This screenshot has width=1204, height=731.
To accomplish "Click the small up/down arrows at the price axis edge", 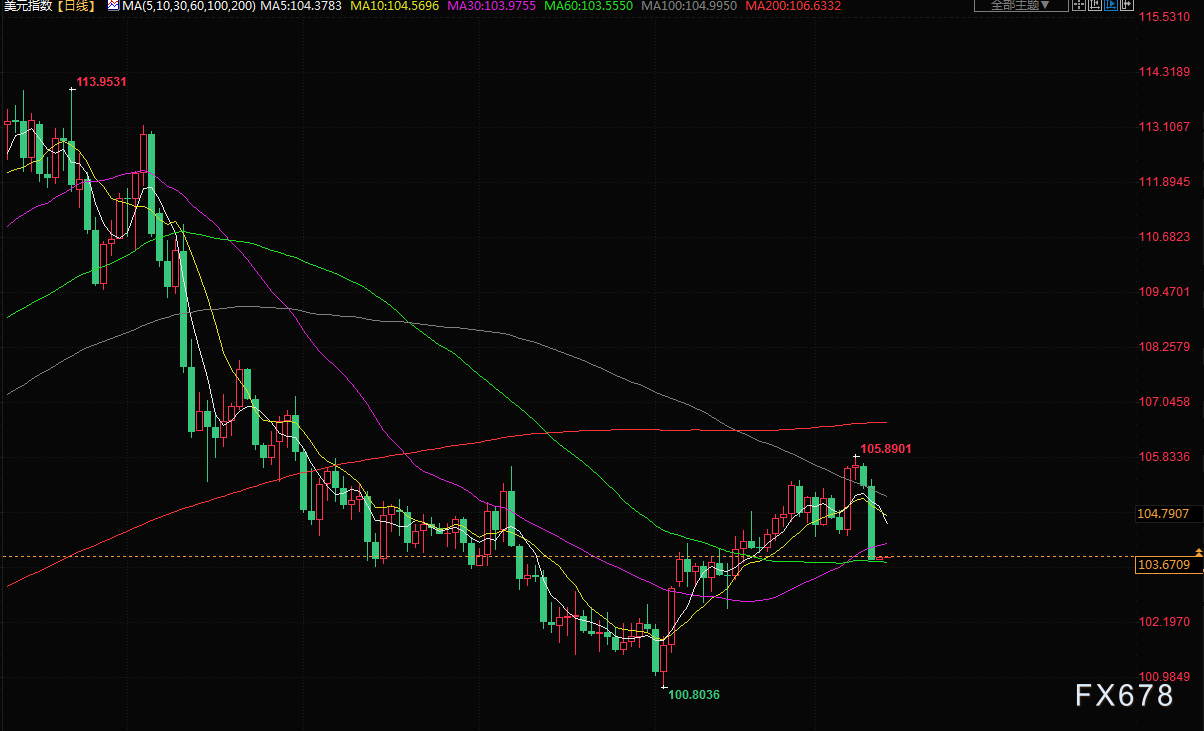I will (1198, 552).
